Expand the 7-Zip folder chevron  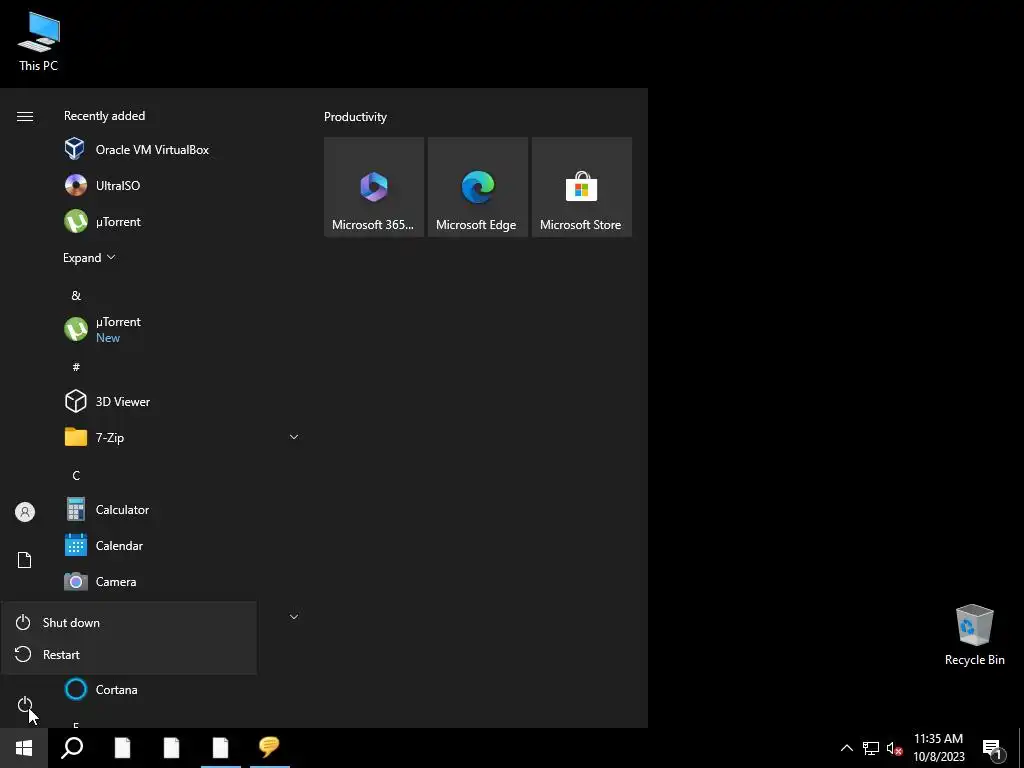point(294,437)
